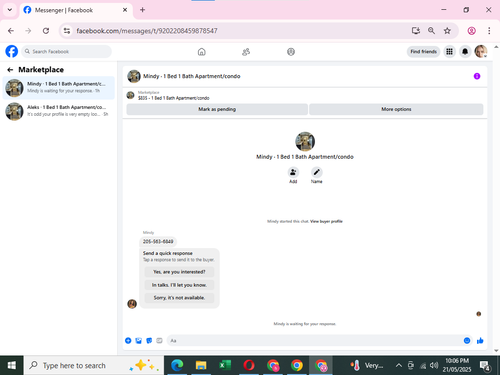This screenshot has width=500, height=375.
Task: Open the notifications bell
Action: point(465,51)
